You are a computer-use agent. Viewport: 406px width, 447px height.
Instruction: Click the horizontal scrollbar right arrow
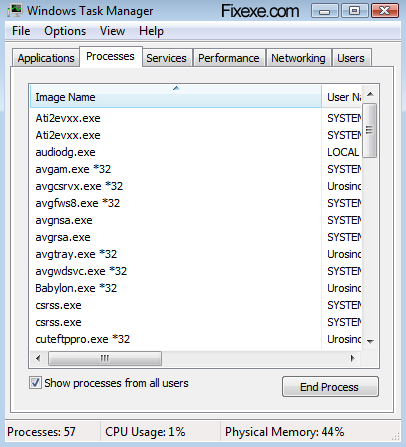coord(353,359)
